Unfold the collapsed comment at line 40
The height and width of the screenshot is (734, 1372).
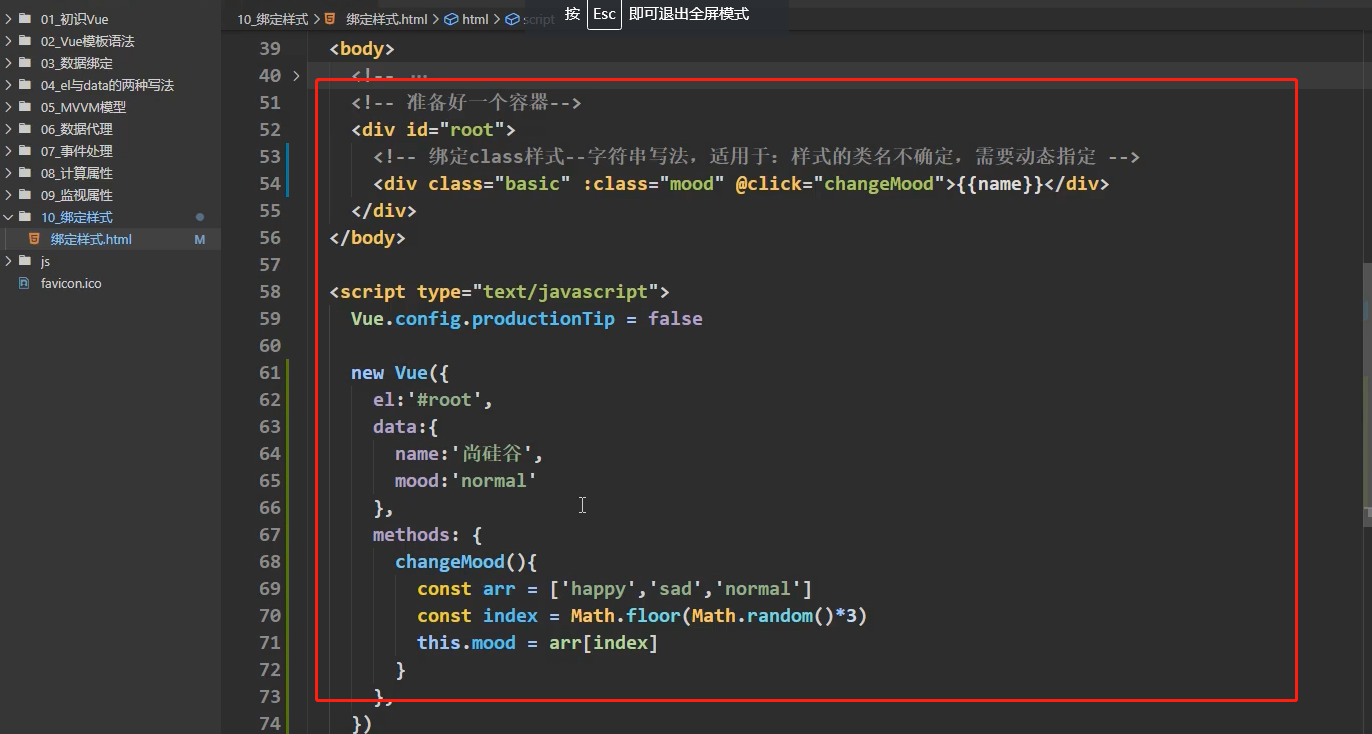[x=296, y=76]
